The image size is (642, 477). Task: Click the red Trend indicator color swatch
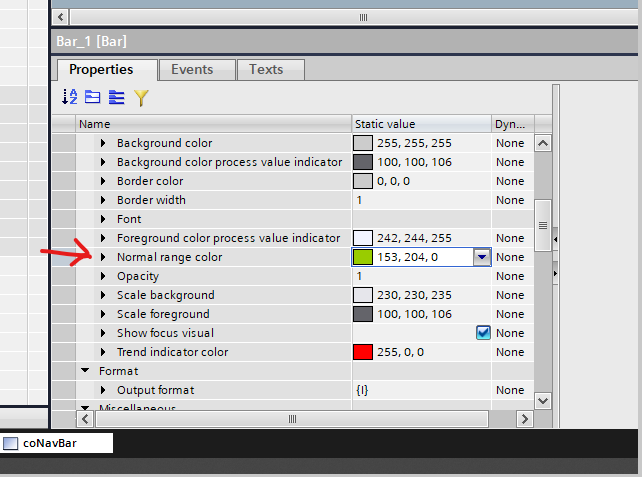(x=362, y=352)
